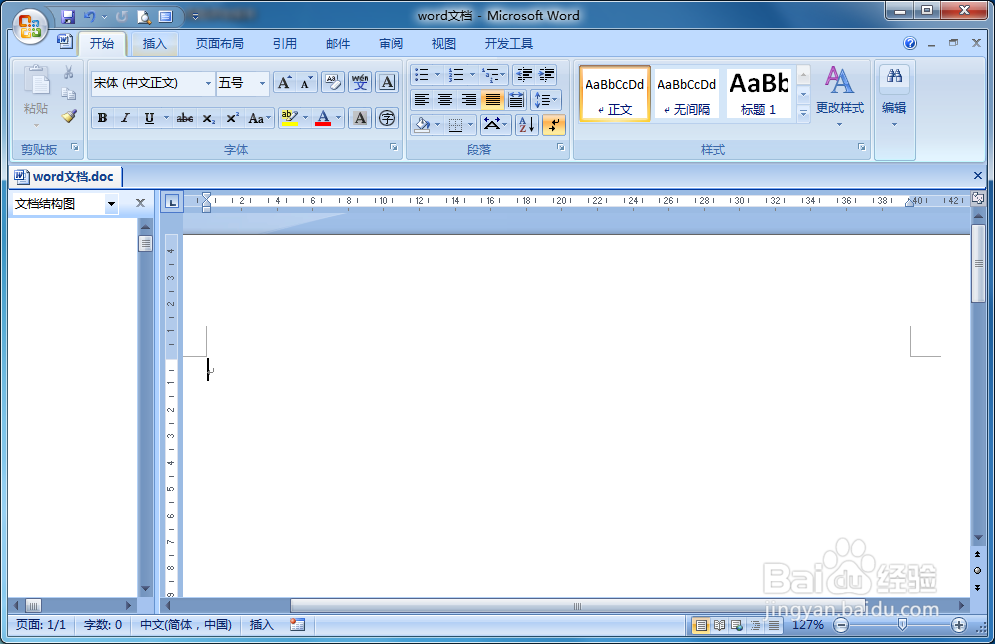The width and height of the screenshot is (995, 644).
Task: Open change case Aa dropdown
Action: [x=260, y=118]
